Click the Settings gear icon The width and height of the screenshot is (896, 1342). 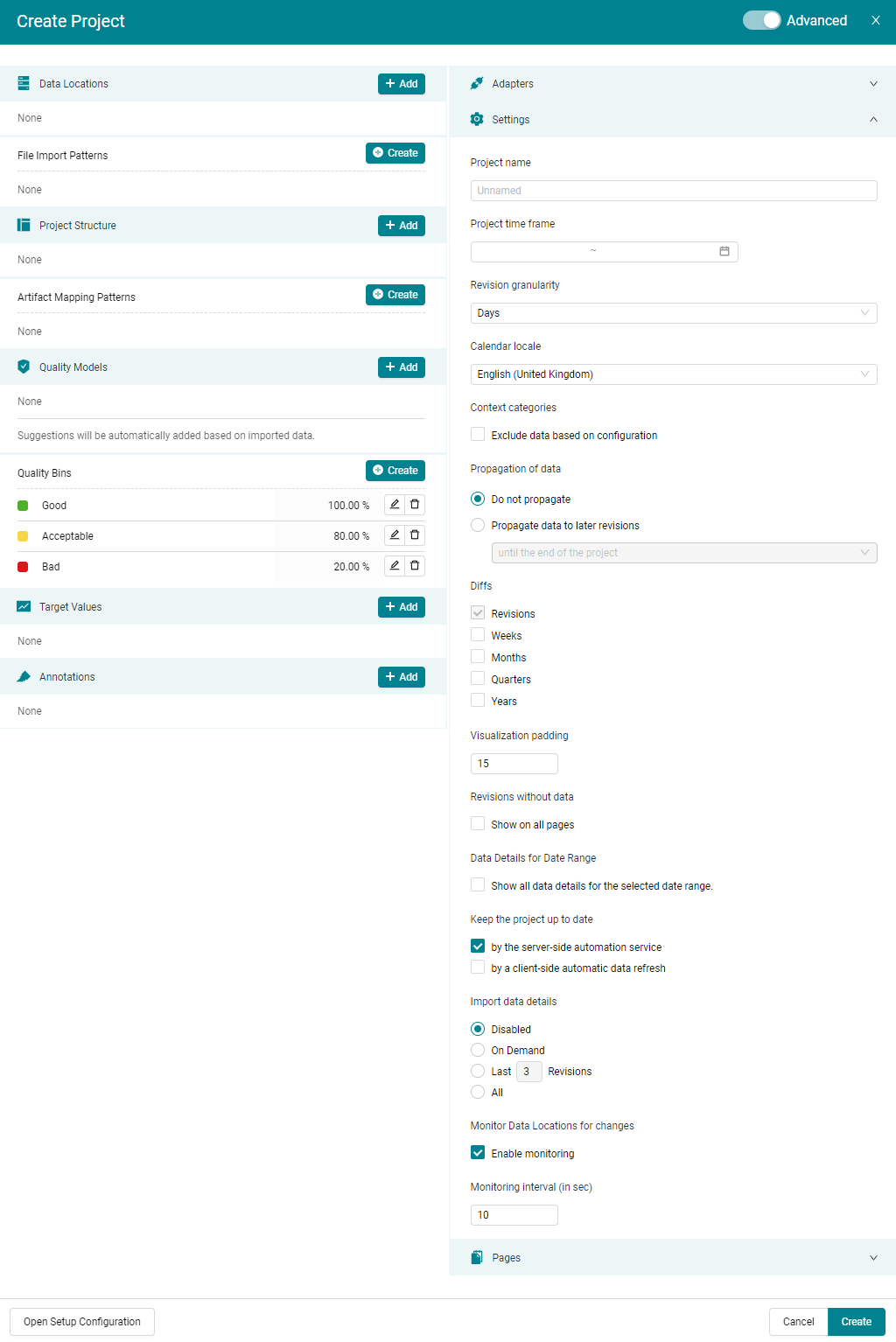[477, 120]
